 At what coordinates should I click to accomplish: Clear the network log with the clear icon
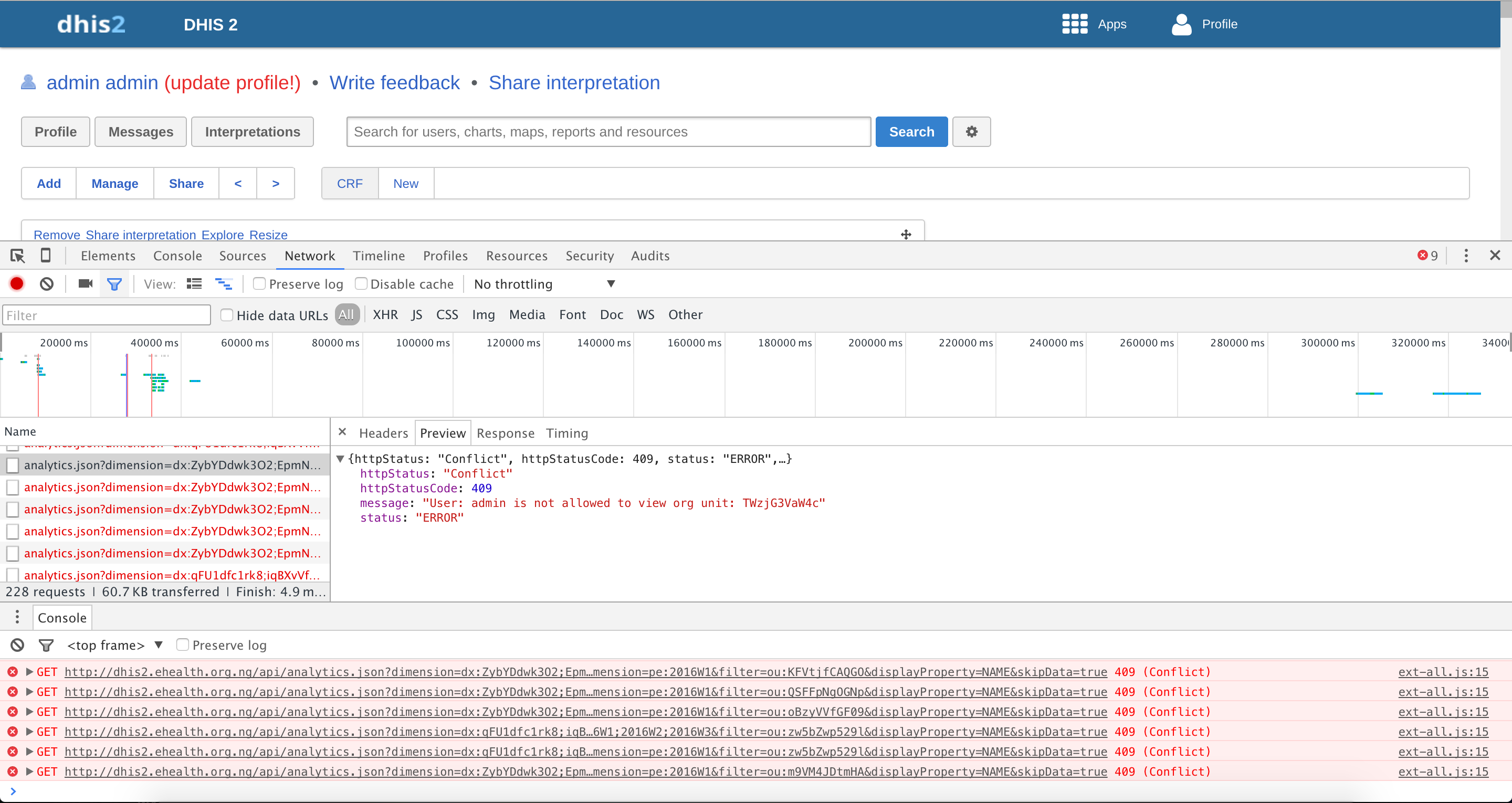coord(47,284)
